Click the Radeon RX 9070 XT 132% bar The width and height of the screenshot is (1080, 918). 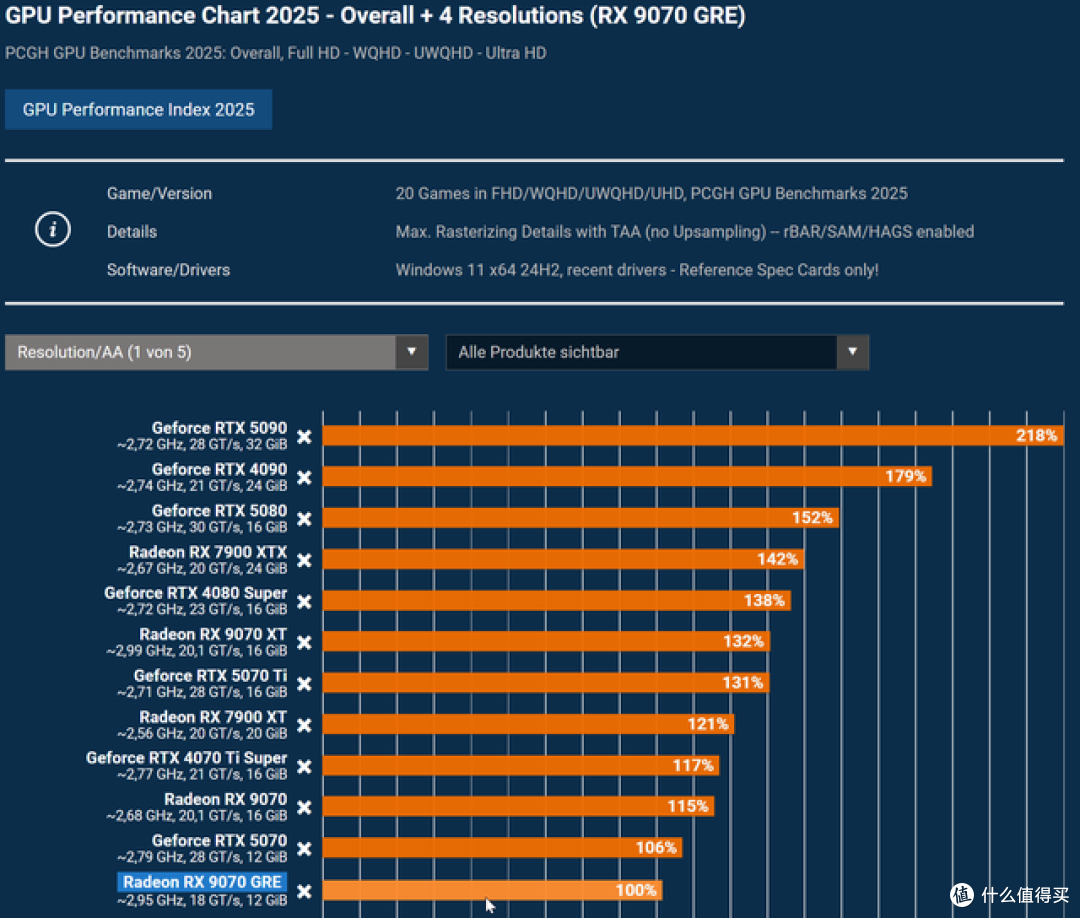(x=546, y=641)
